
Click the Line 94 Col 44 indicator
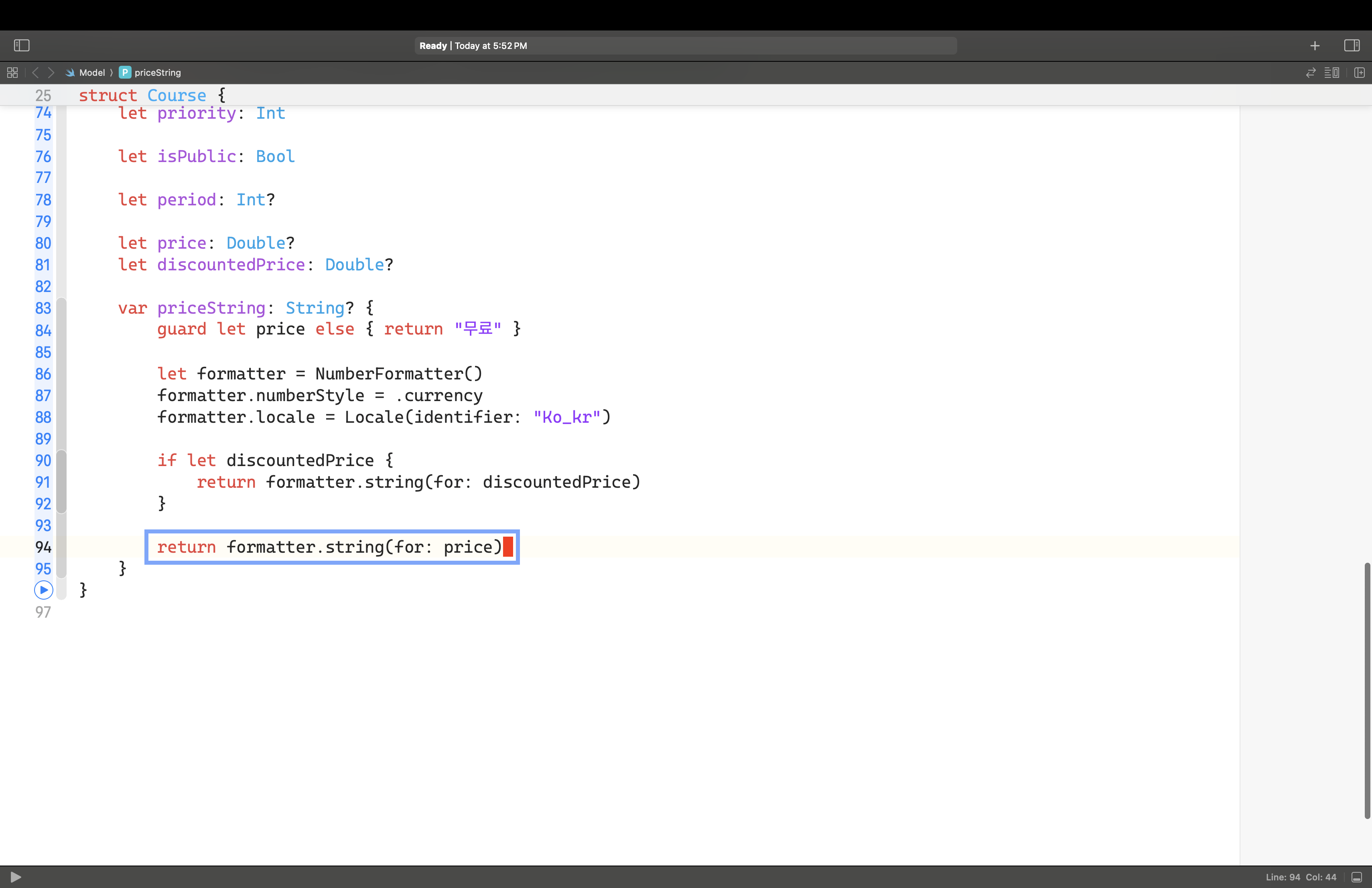pyautogui.click(x=1301, y=877)
